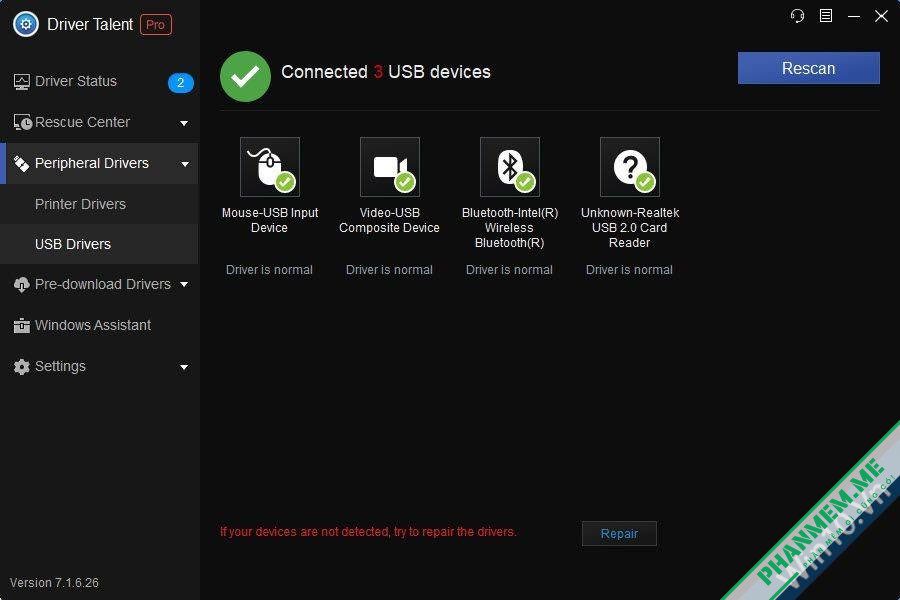Image resolution: width=900 pixels, height=600 pixels.
Task: Collapse the Peripheral Drivers arrow
Action: point(185,164)
